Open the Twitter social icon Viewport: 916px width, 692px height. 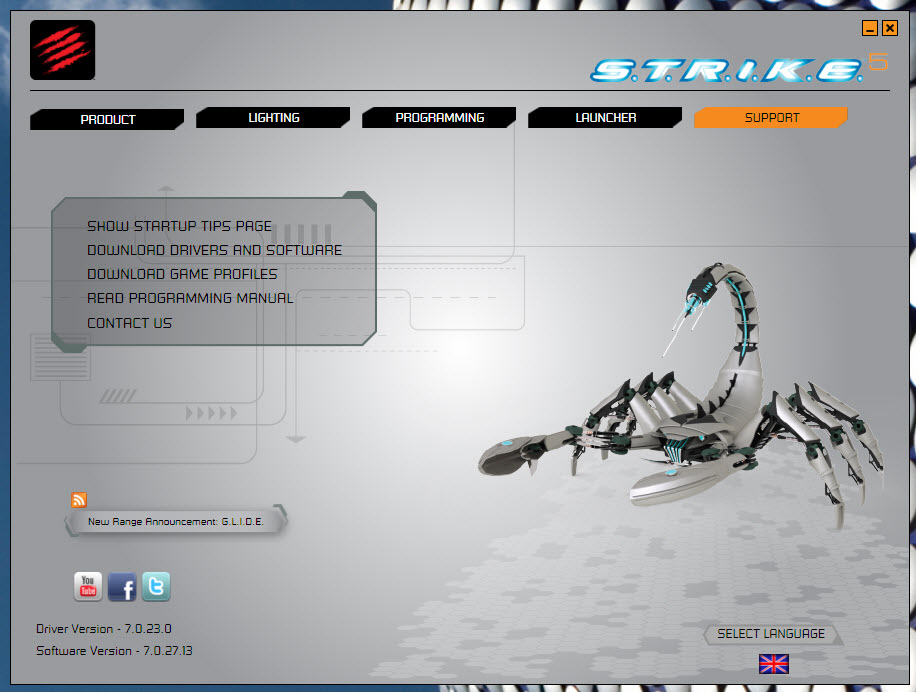156,586
